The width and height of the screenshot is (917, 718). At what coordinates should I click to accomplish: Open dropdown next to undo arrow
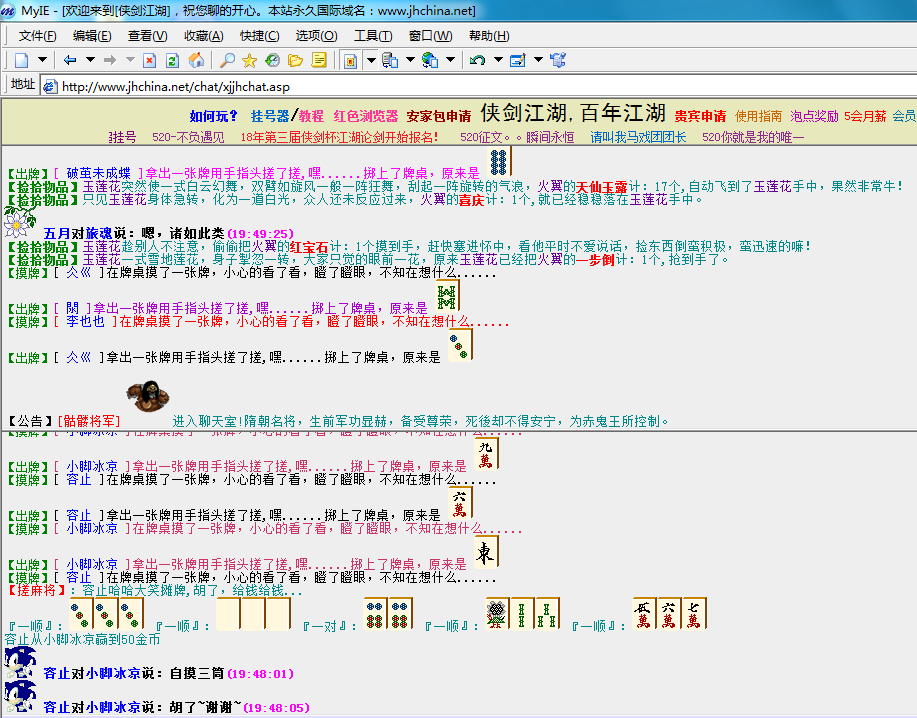click(498, 60)
